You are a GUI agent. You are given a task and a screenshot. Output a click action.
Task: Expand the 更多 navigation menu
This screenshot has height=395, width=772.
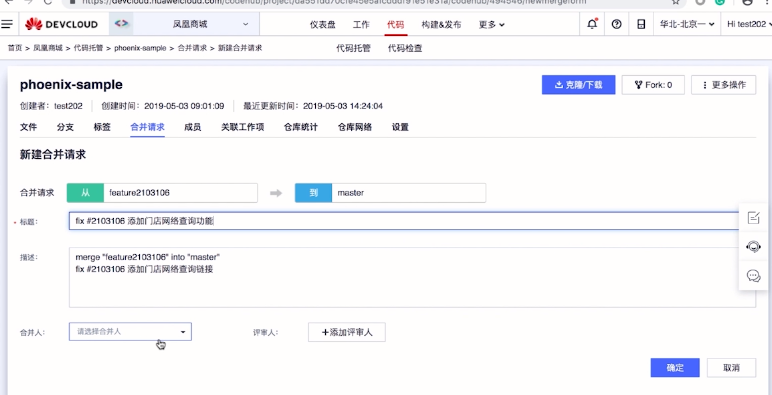pos(491,25)
